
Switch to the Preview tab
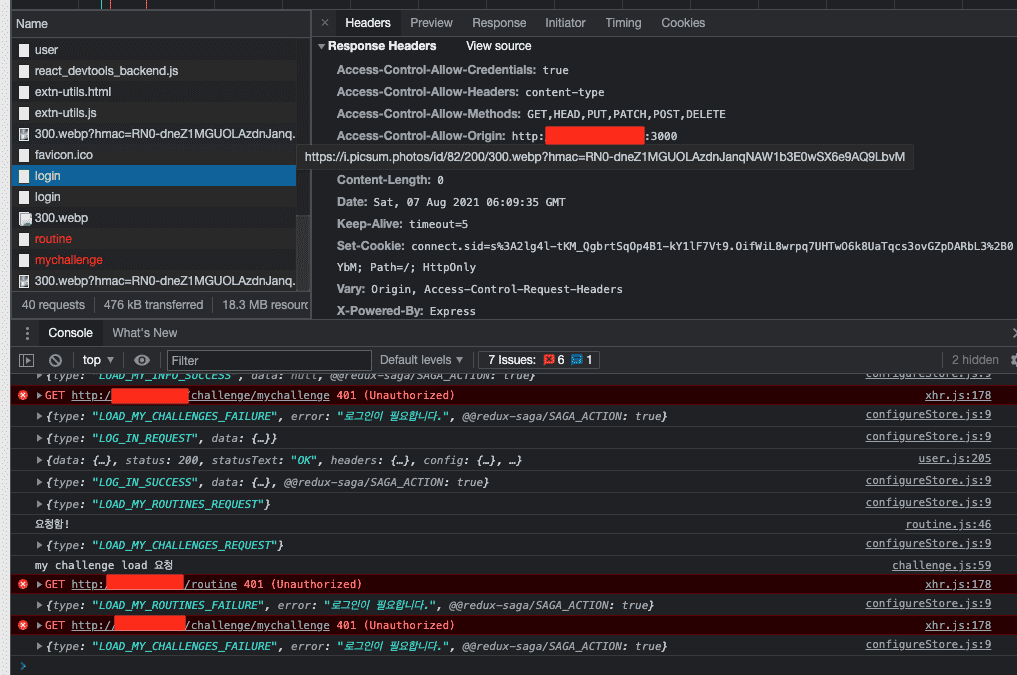[x=431, y=23]
